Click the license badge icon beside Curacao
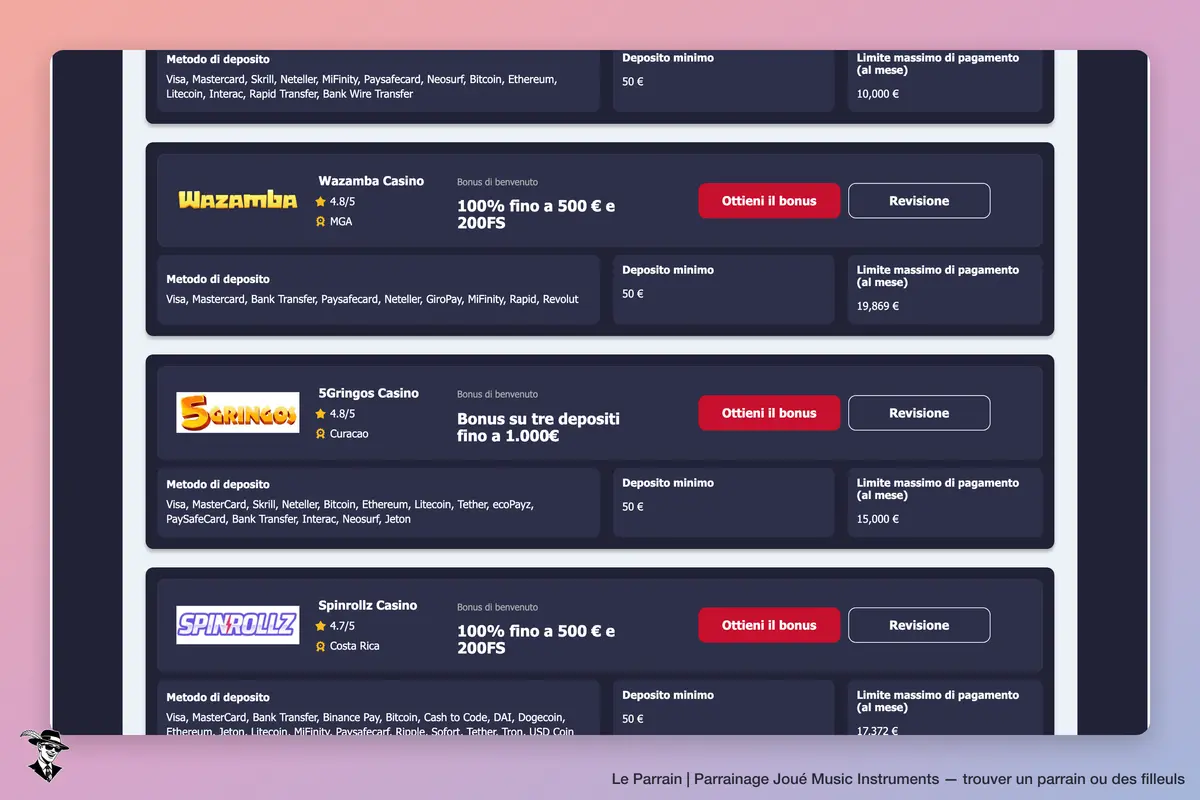This screenshot has height=800, width=1200. [x=321, y=434]
